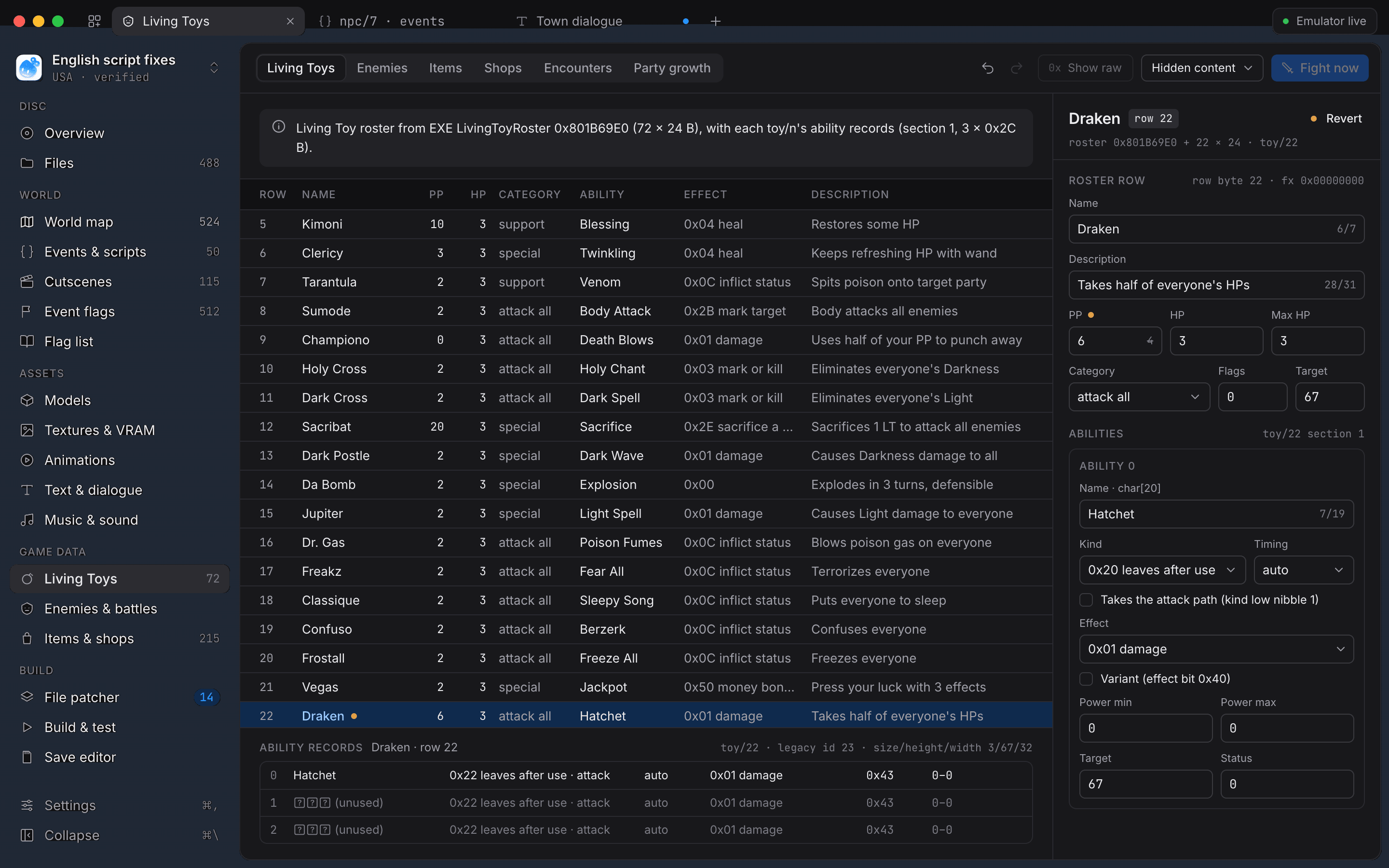Viewport: 1389px width, 868px height.
Task: Switch to the Items tab
Action: (x=446, y=68)
